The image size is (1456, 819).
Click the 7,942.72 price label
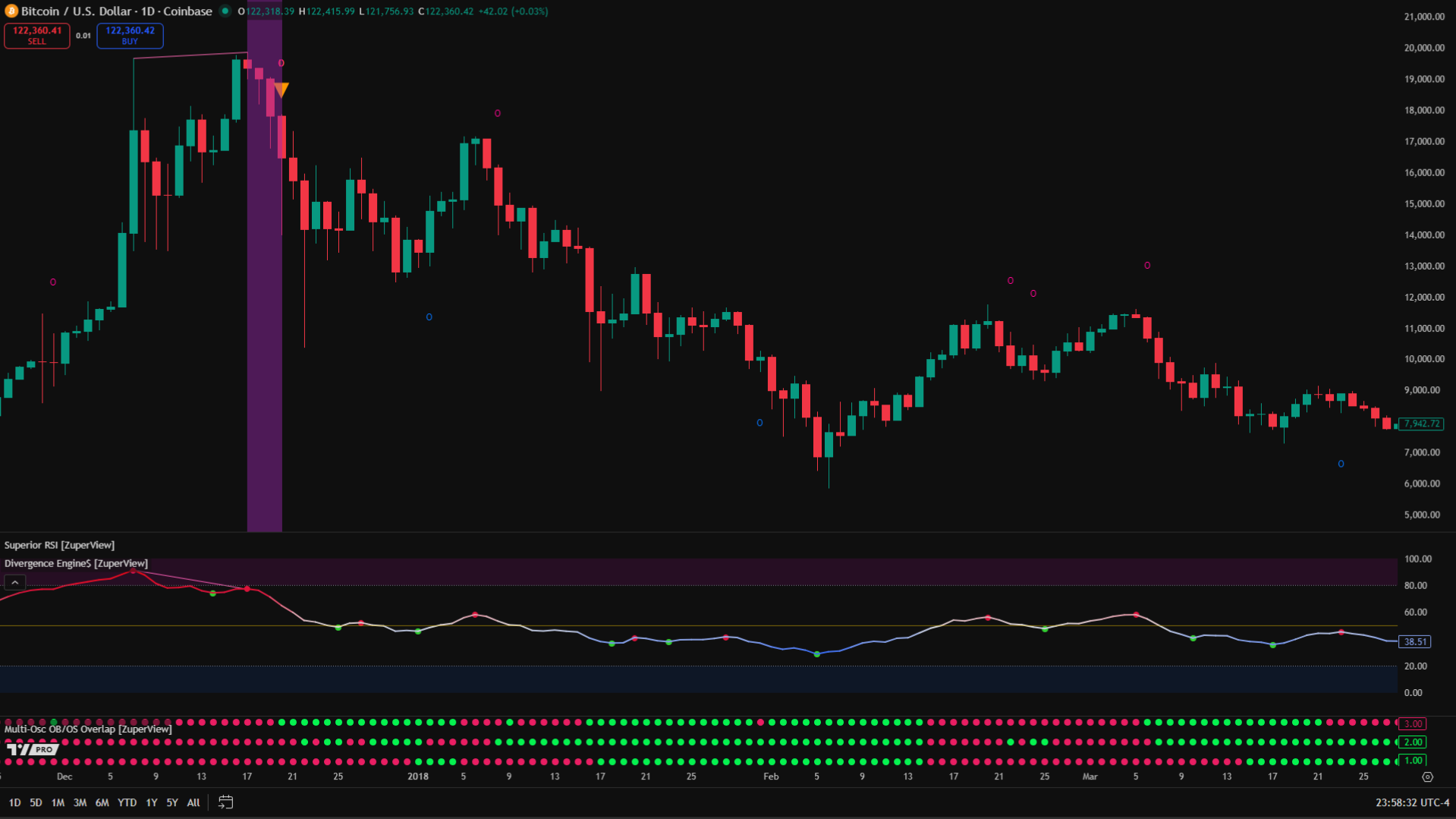click(1420, 424)
